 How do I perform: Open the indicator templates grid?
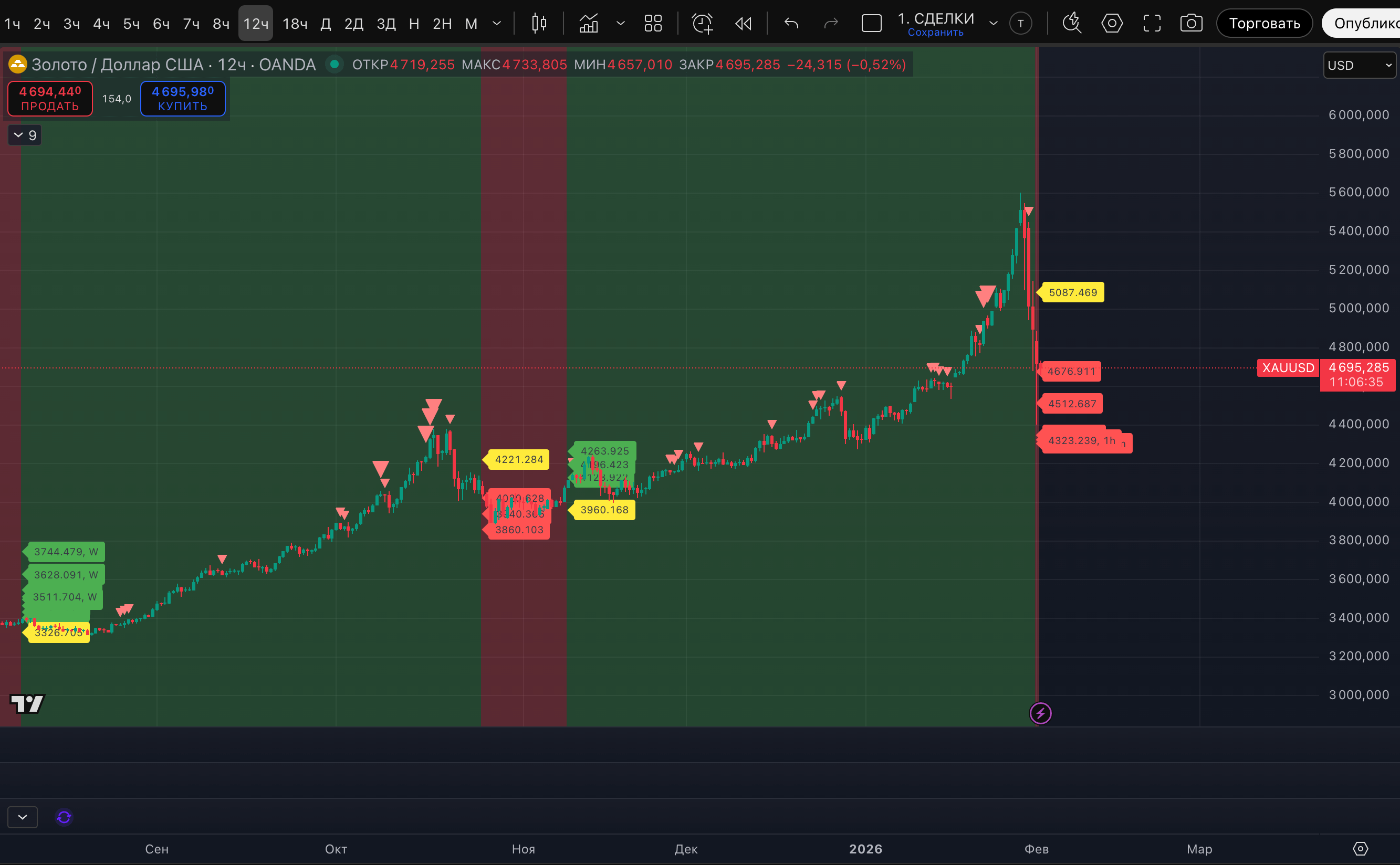653,24
